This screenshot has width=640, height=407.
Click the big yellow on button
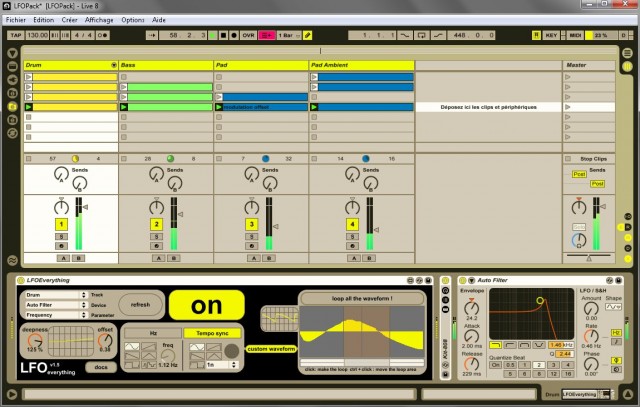coord(204,304)
